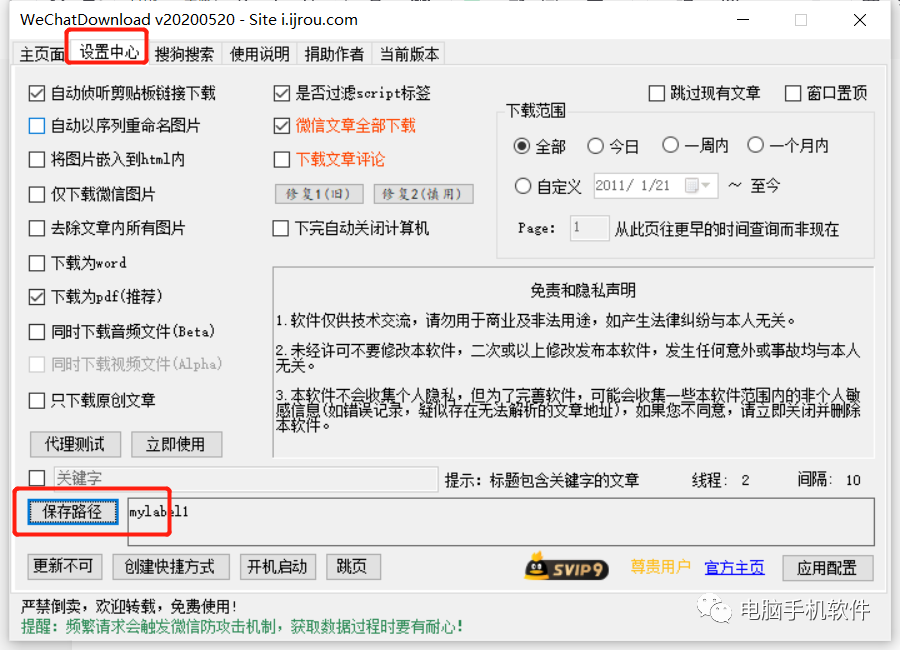Tick the keyword filter checkbox
This screenshot has height=650, width=900.
pyautogui.click(x=37, y=478)
